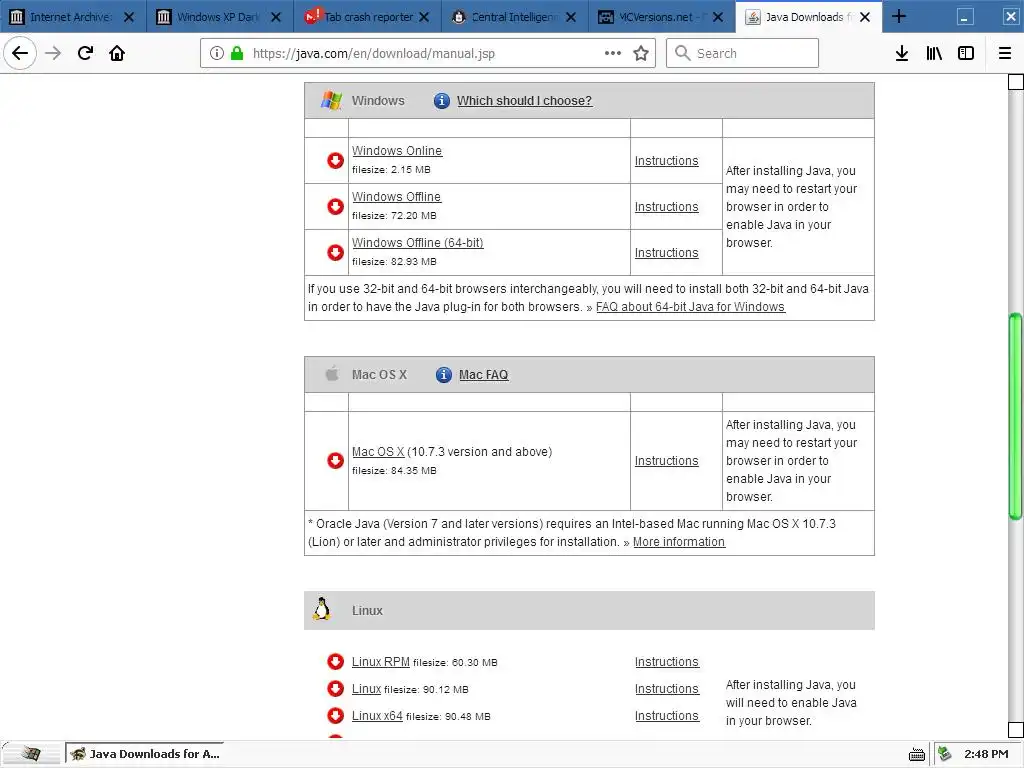Click red download icon for Windows Offline 64-bit
The width and height of the screenshot is (1024, 768).
point(336,252)
